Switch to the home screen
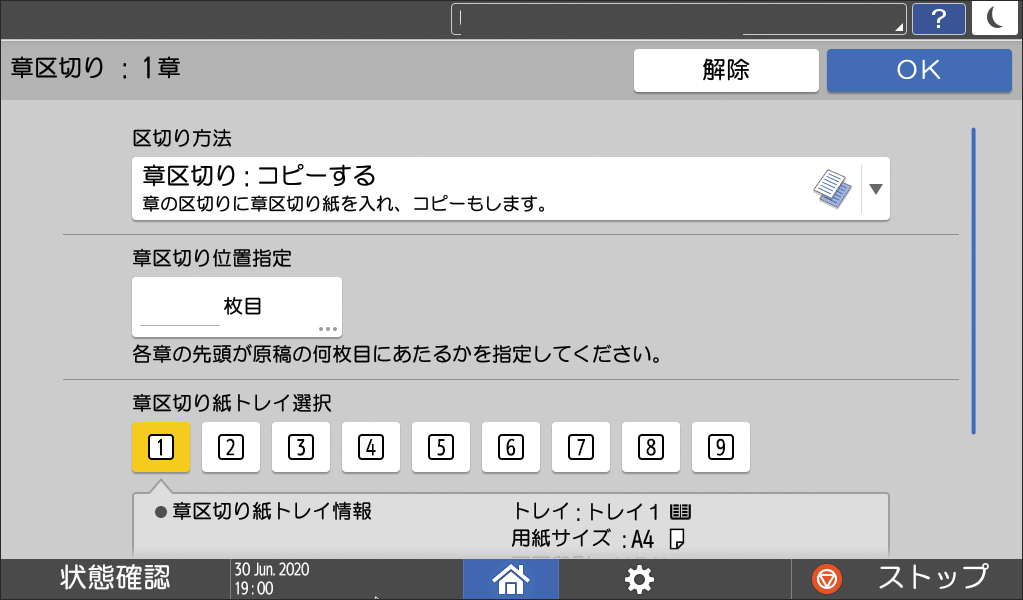Image resolution: width=1023 pixels, height=600 pixels. 510,578
